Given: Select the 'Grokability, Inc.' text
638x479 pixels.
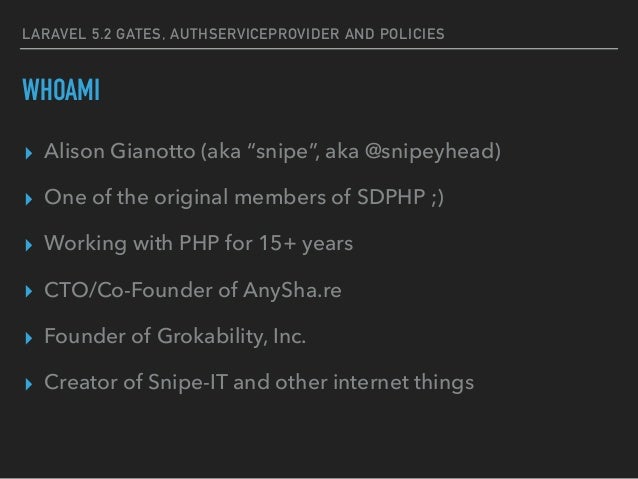Looking at the screenshot, I should [x=231, y=337].
